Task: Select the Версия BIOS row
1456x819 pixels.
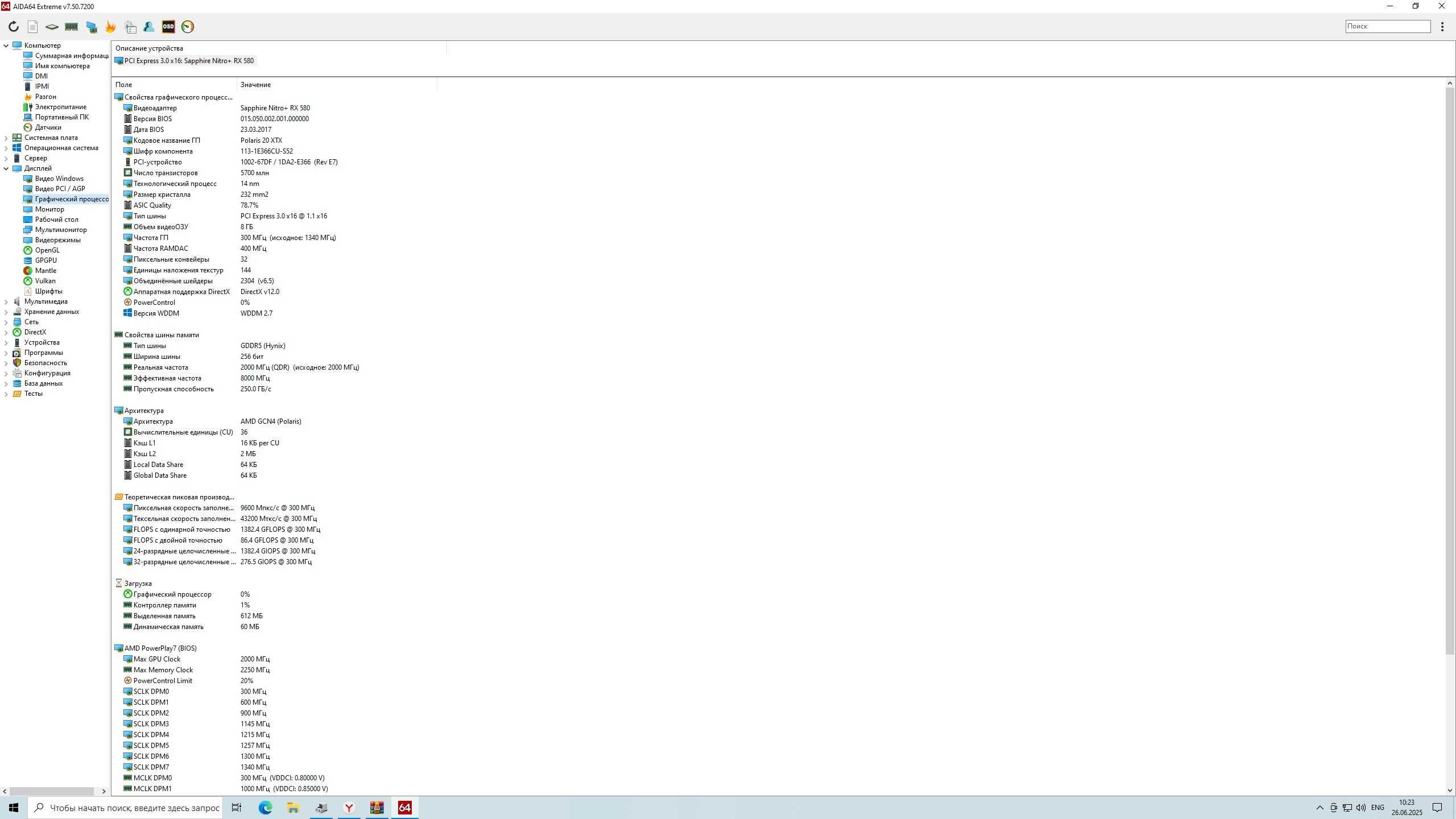Action: point(216,119)
